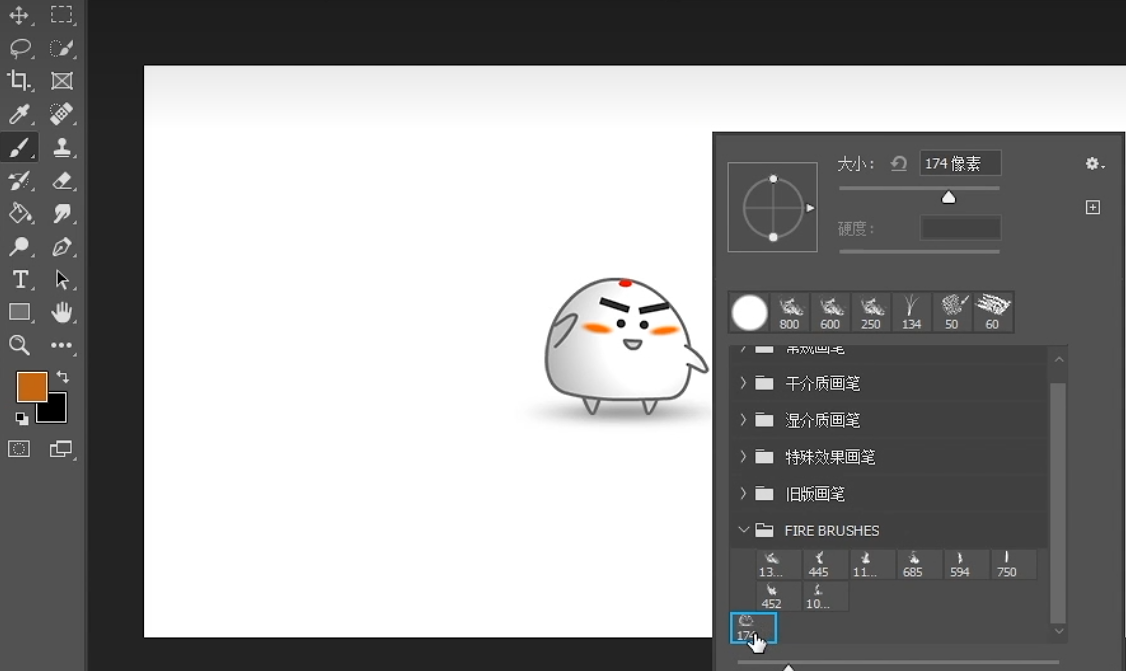
Task: Collapse the FIRE BRUSHES folder
Action: [743, 530]
